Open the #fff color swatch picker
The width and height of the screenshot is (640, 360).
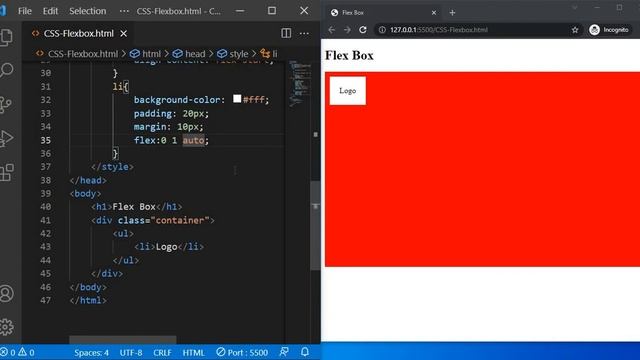point(237,99)
